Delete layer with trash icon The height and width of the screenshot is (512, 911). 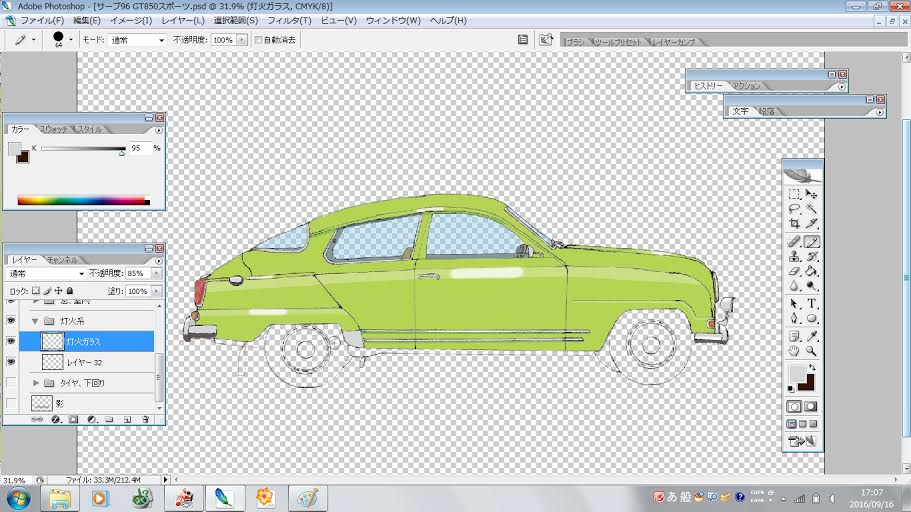146,419
